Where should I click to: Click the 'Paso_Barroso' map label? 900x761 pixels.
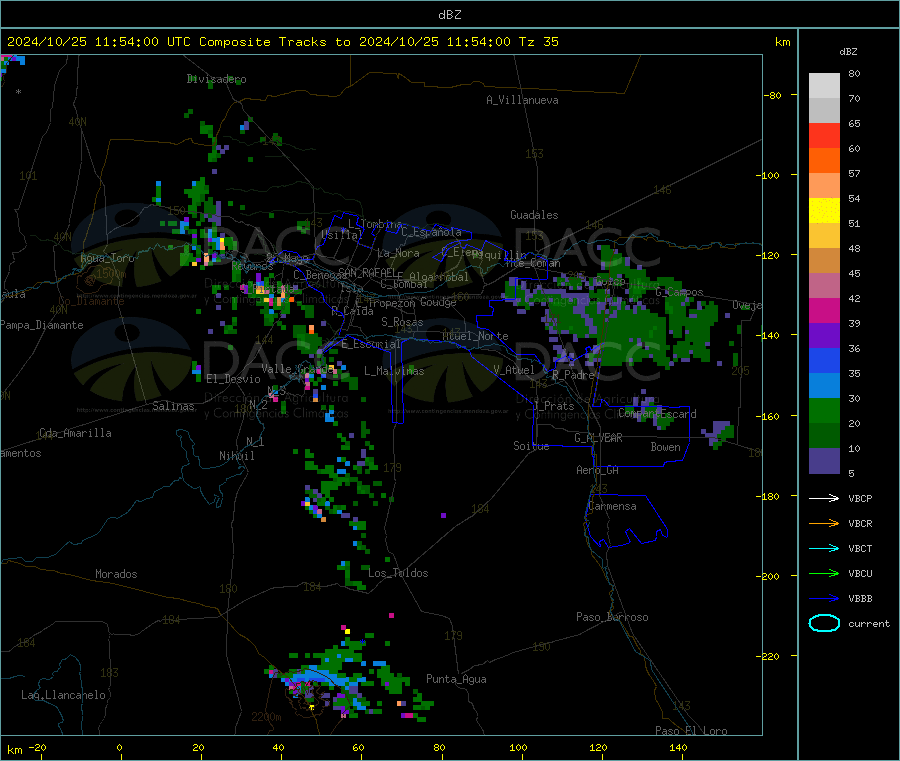click(x=612, y=617)
